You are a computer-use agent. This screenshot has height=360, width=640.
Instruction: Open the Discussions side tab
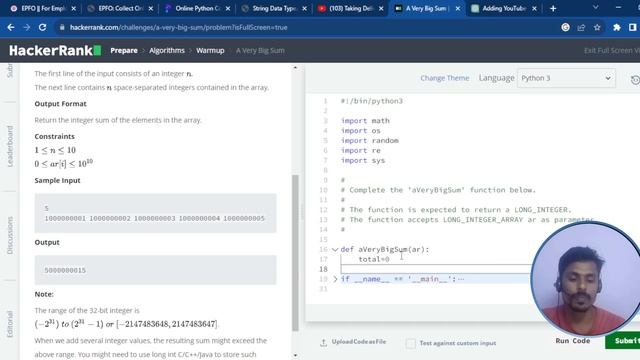(10, 236)
